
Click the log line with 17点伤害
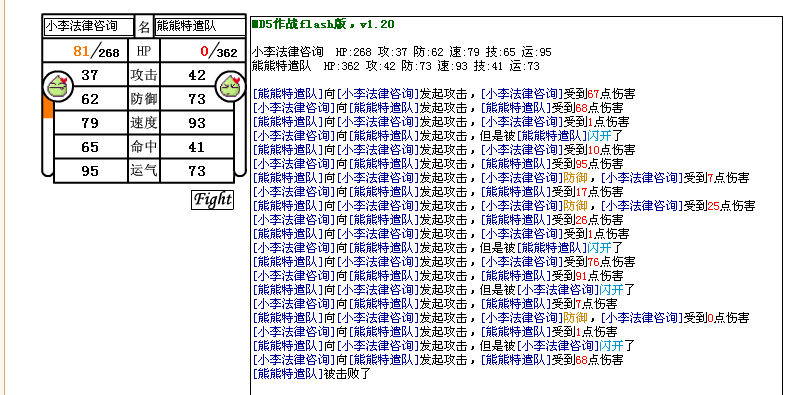coord(438,192)
